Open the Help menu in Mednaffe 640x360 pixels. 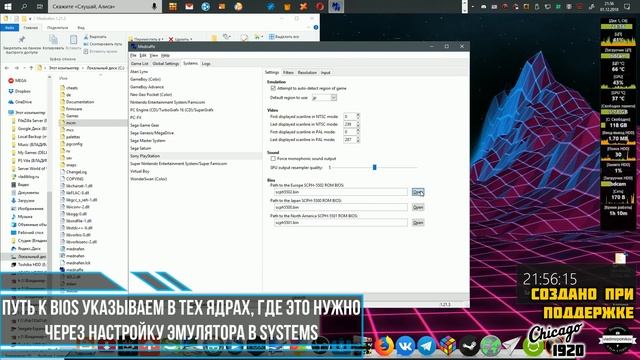click(165, 55)
